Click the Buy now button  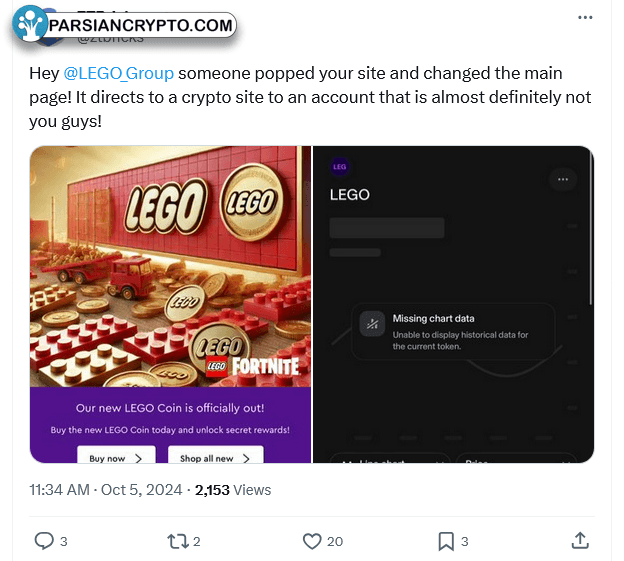[x=116, y=455]
